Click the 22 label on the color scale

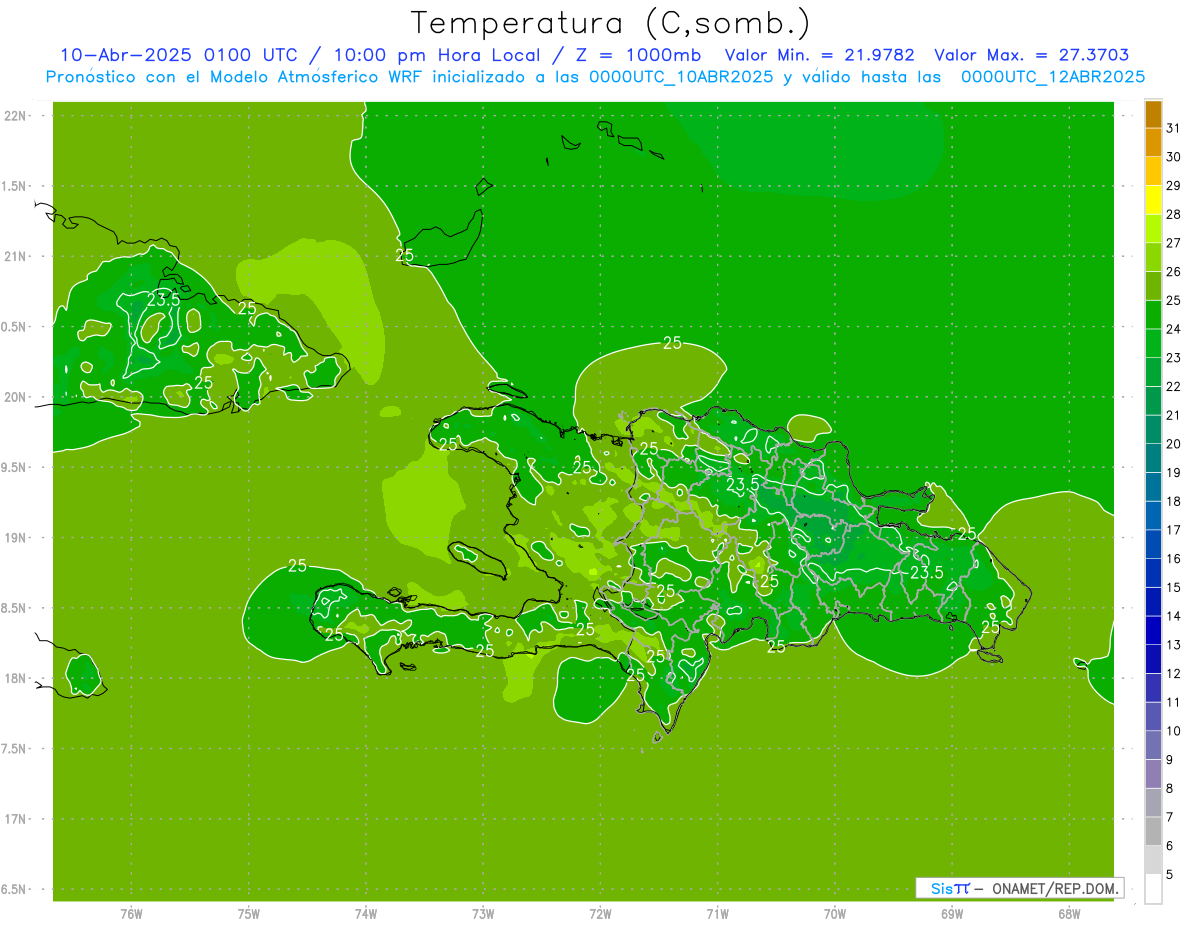[x=1174, y=387]
